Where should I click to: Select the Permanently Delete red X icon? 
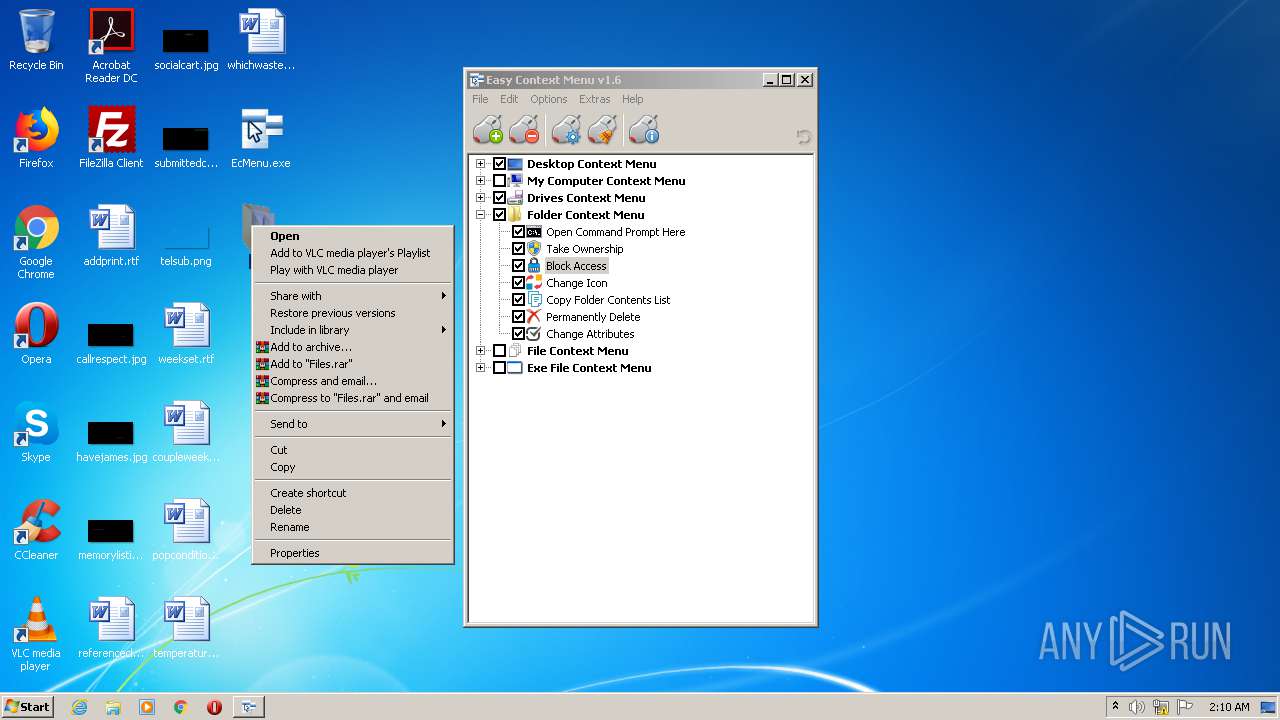[534, 317]
